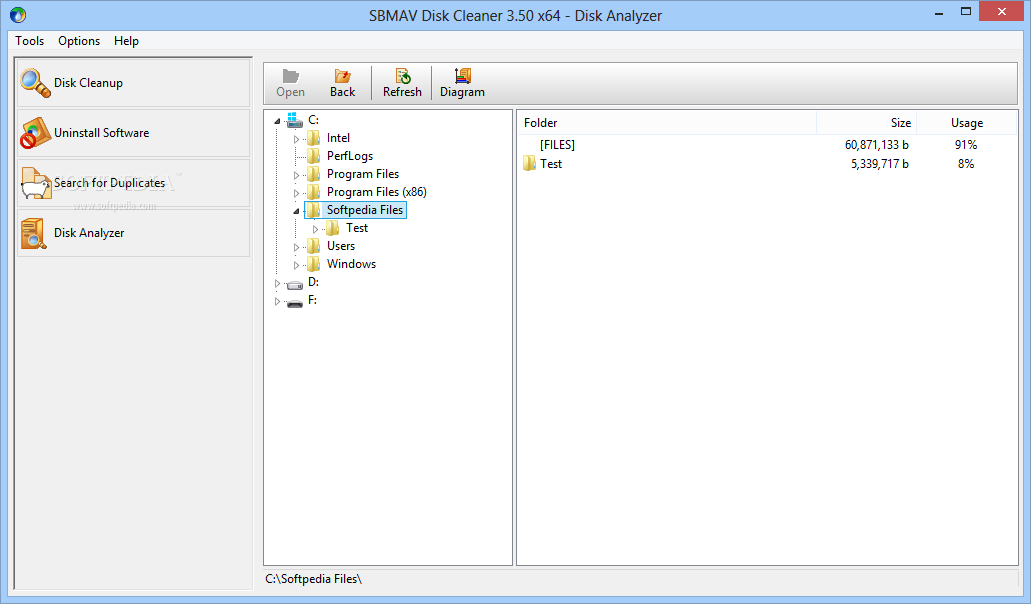
Task: Click size value 5,339,717 b
Action: (880, 164)
